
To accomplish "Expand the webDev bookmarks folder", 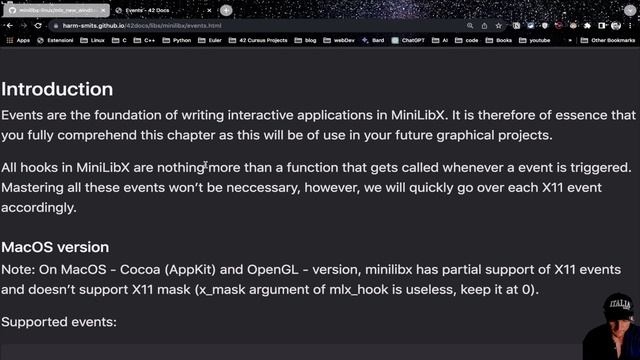I will click(339, 40).
